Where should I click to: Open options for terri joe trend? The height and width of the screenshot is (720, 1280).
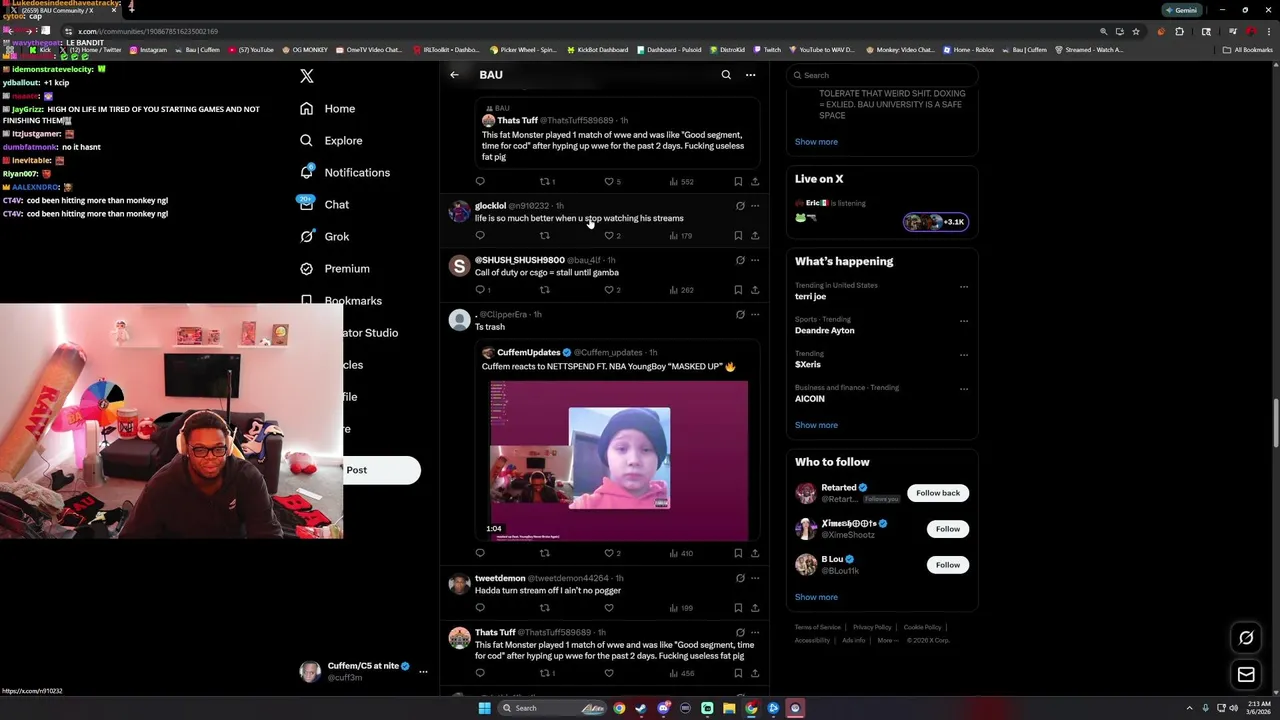click(x=964, y=287)
